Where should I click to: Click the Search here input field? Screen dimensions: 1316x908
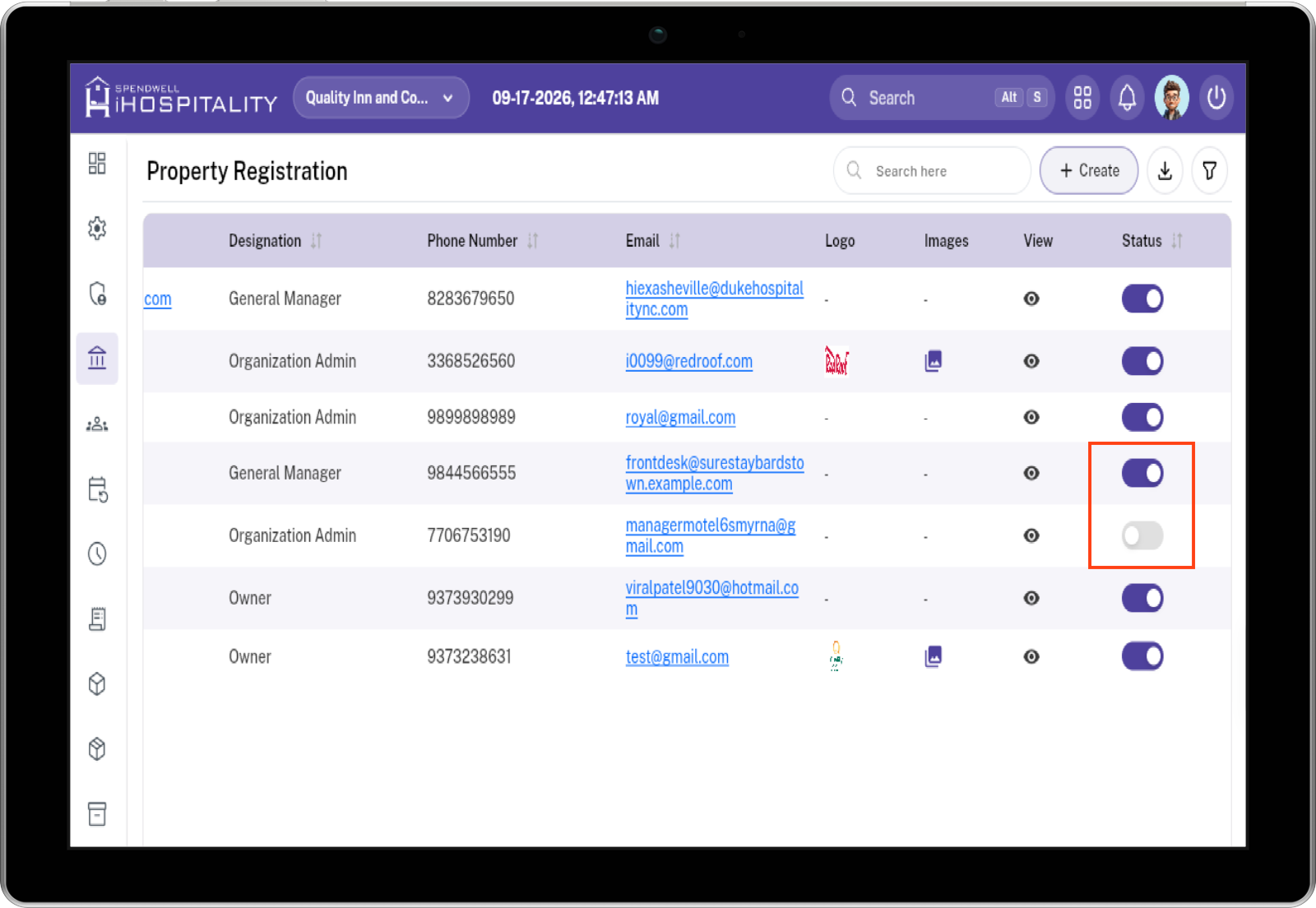pos(932,171)
